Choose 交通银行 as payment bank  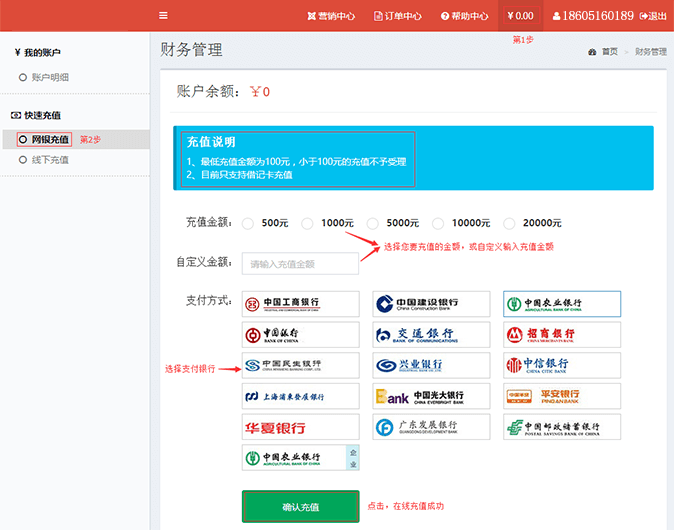click(431, 335)
